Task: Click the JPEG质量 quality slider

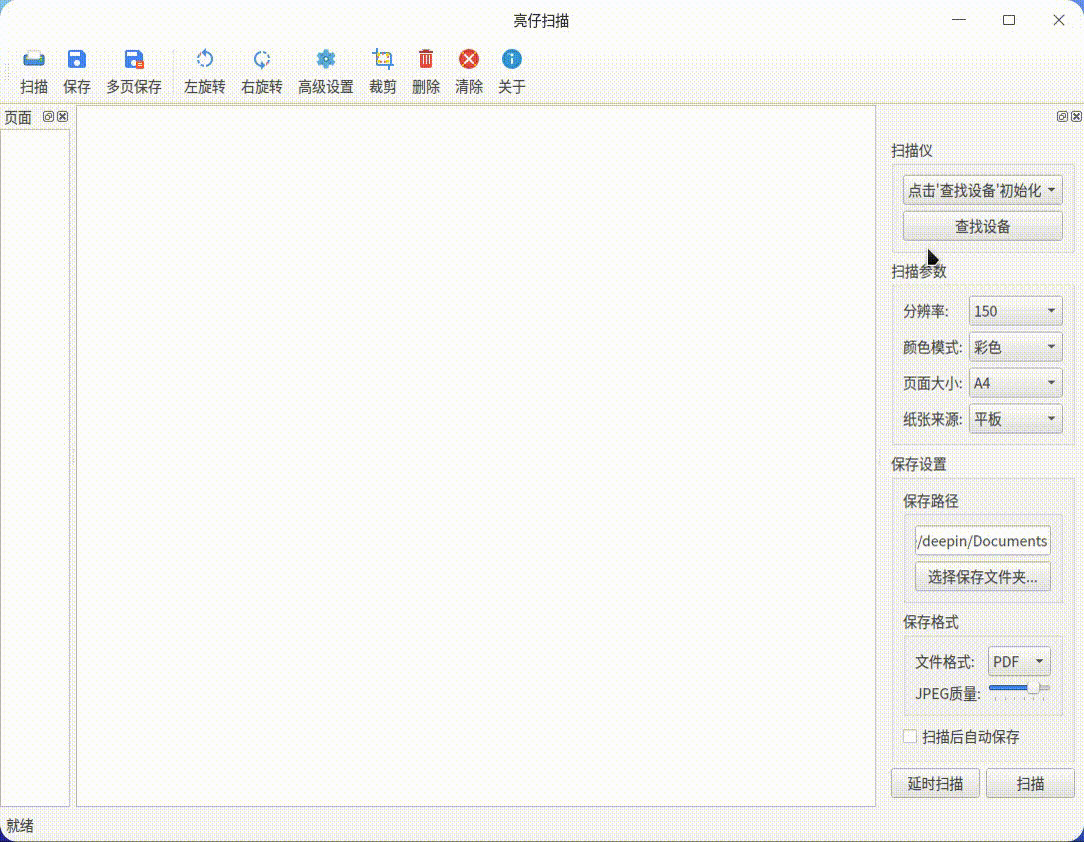Action: coord(1019,689)
